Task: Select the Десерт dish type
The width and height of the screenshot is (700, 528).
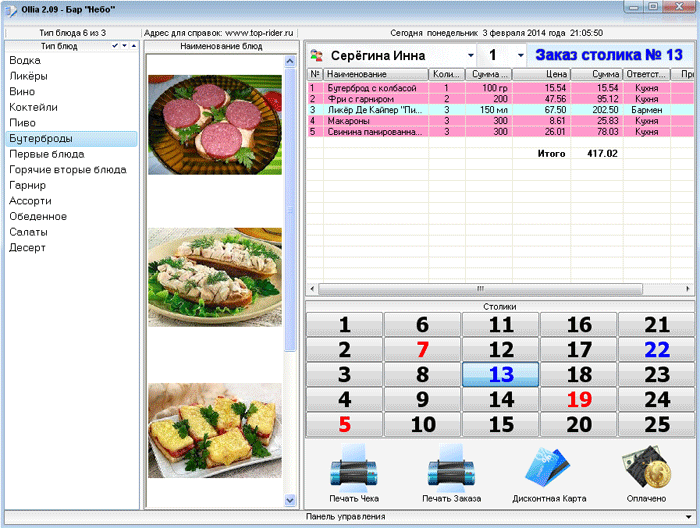Action: click(x=71, y=248)
